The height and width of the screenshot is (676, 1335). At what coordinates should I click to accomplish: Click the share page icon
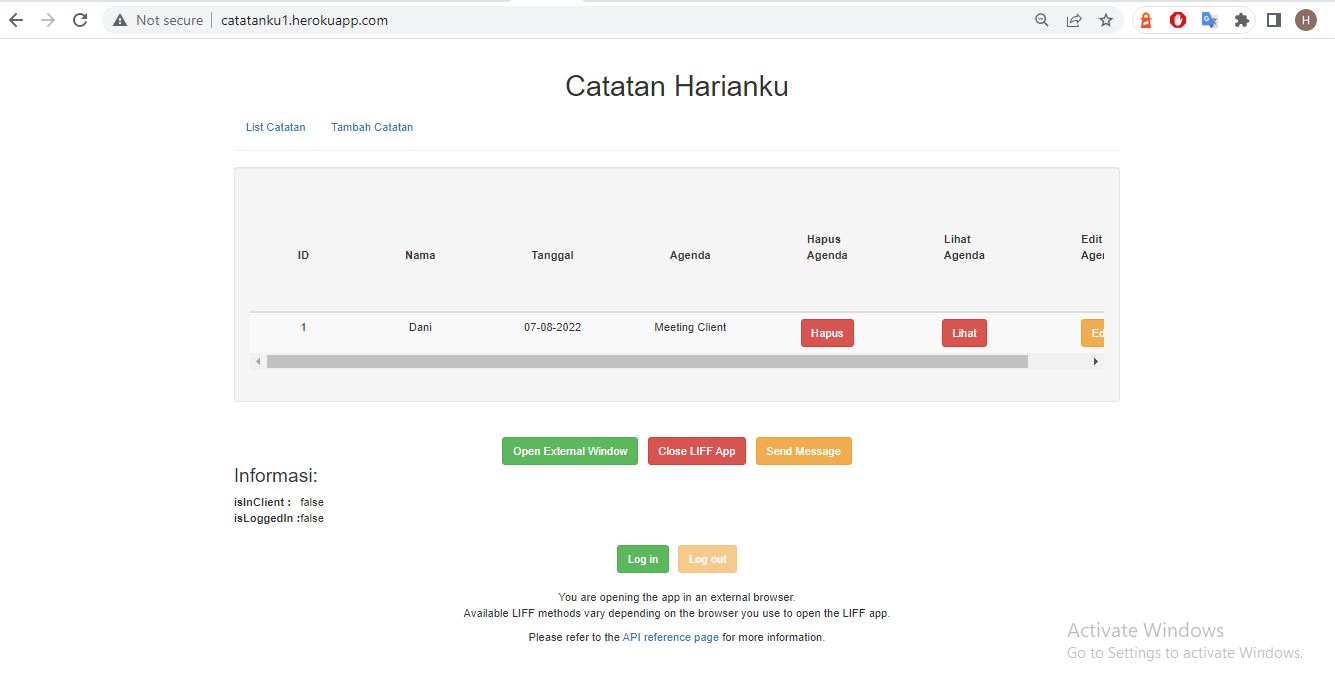(1074, 20)
